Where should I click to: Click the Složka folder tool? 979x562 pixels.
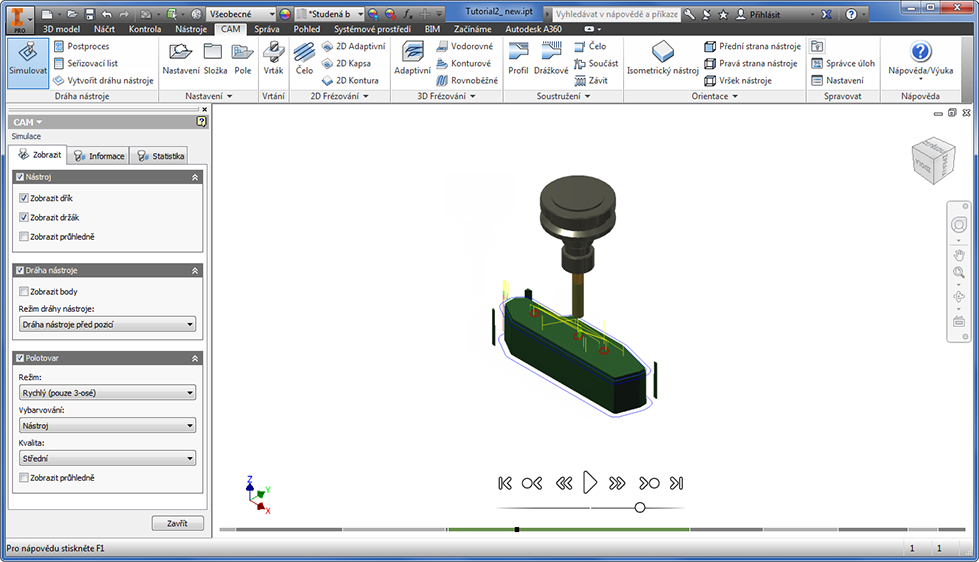point(215,59)
